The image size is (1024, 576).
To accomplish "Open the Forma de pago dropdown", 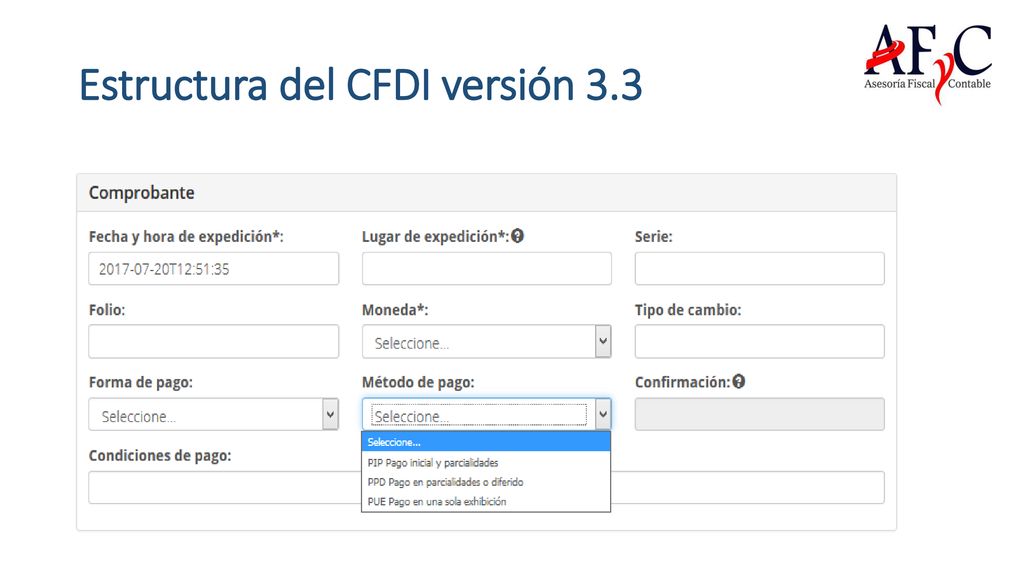I will point(214,415).
